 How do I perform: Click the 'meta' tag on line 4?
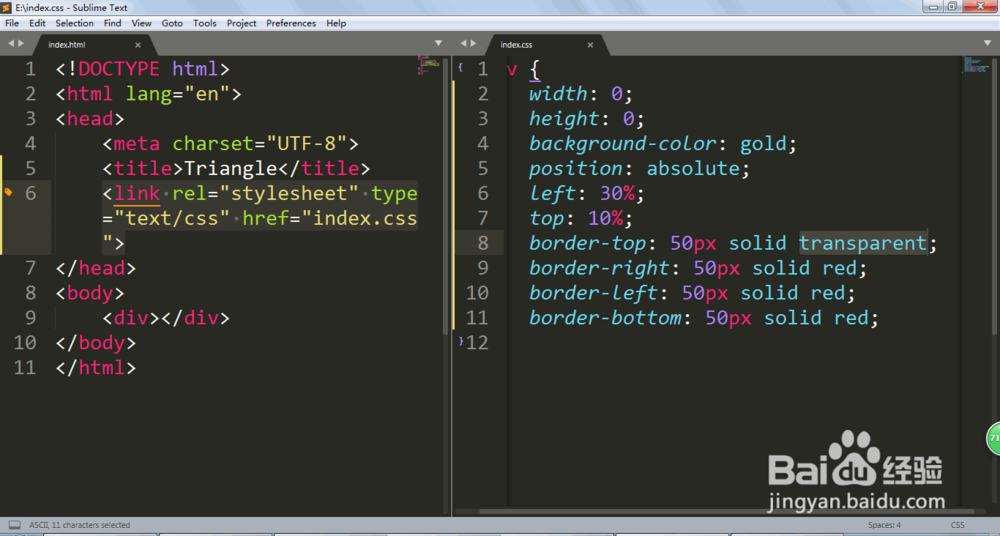click(x=136, y=143)
